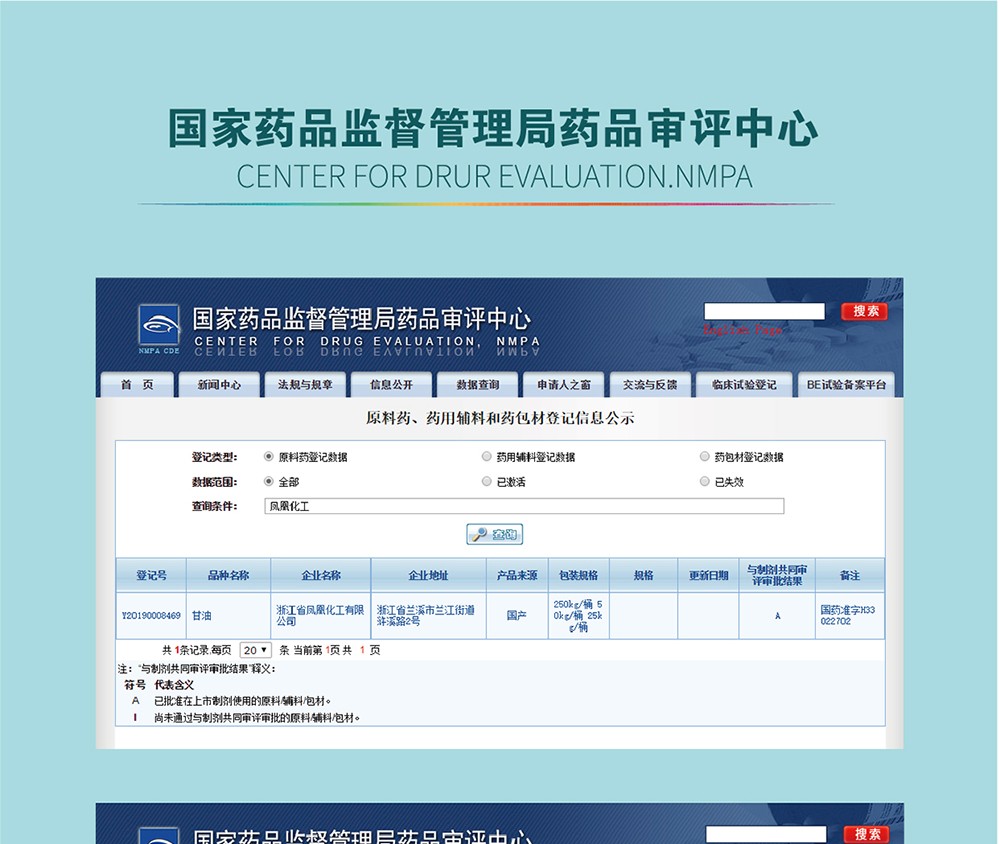The image size is (1000, 844).
Task: Open the 临床试验登记 tab
Action: (x=744, y=385)
